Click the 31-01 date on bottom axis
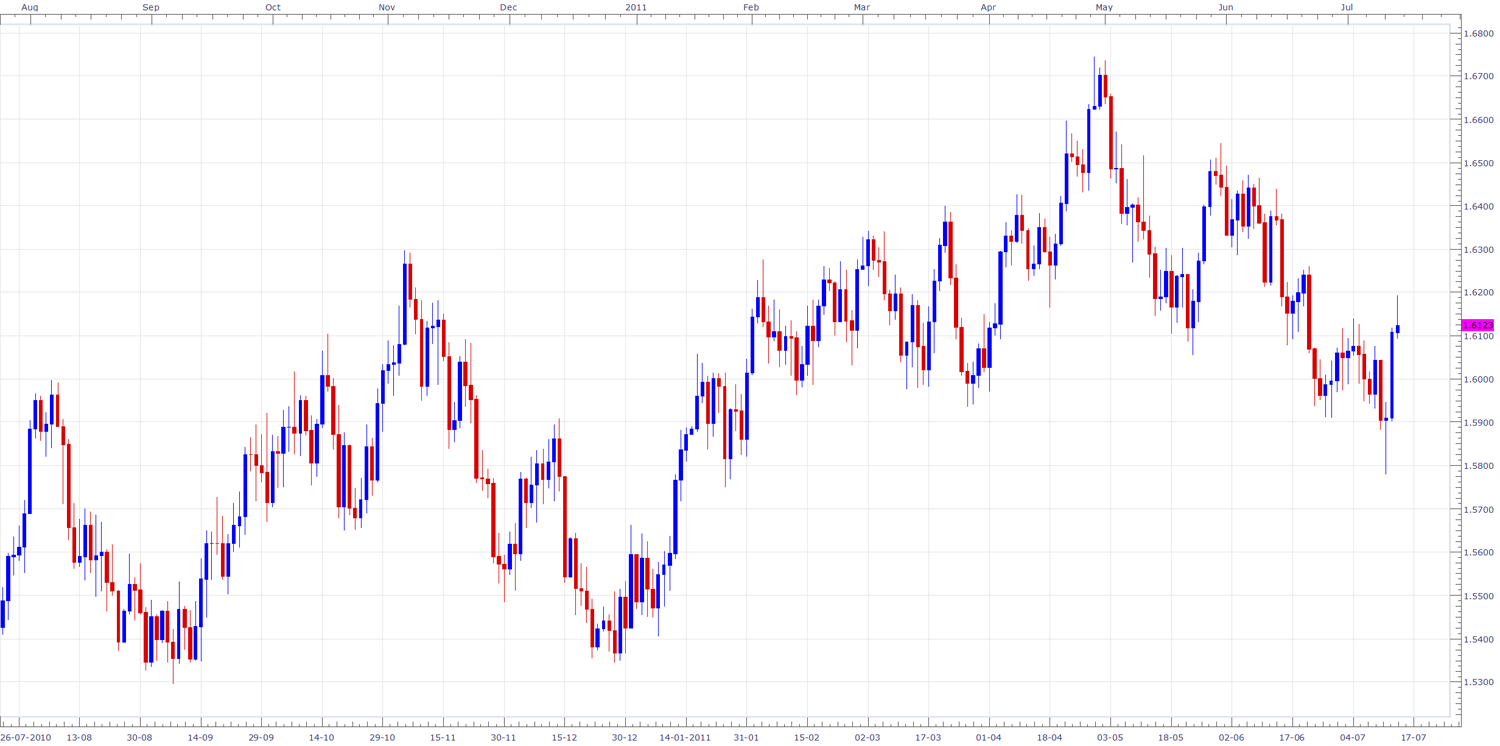Viewport: 1500px width, 746px height. click(x=746, y=738)
